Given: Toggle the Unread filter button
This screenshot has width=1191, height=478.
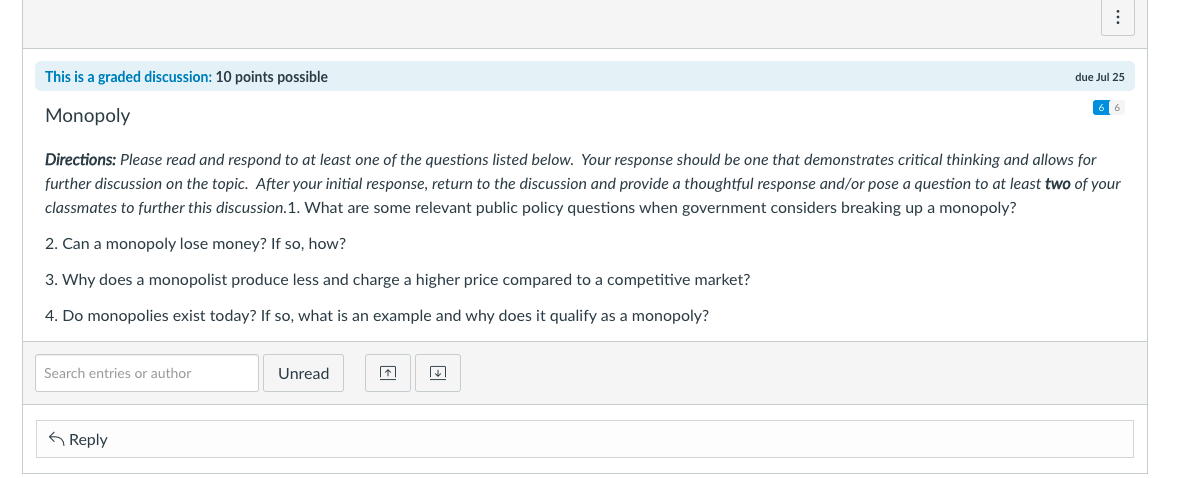Looking at the screenshot, I should coord(303,373).
